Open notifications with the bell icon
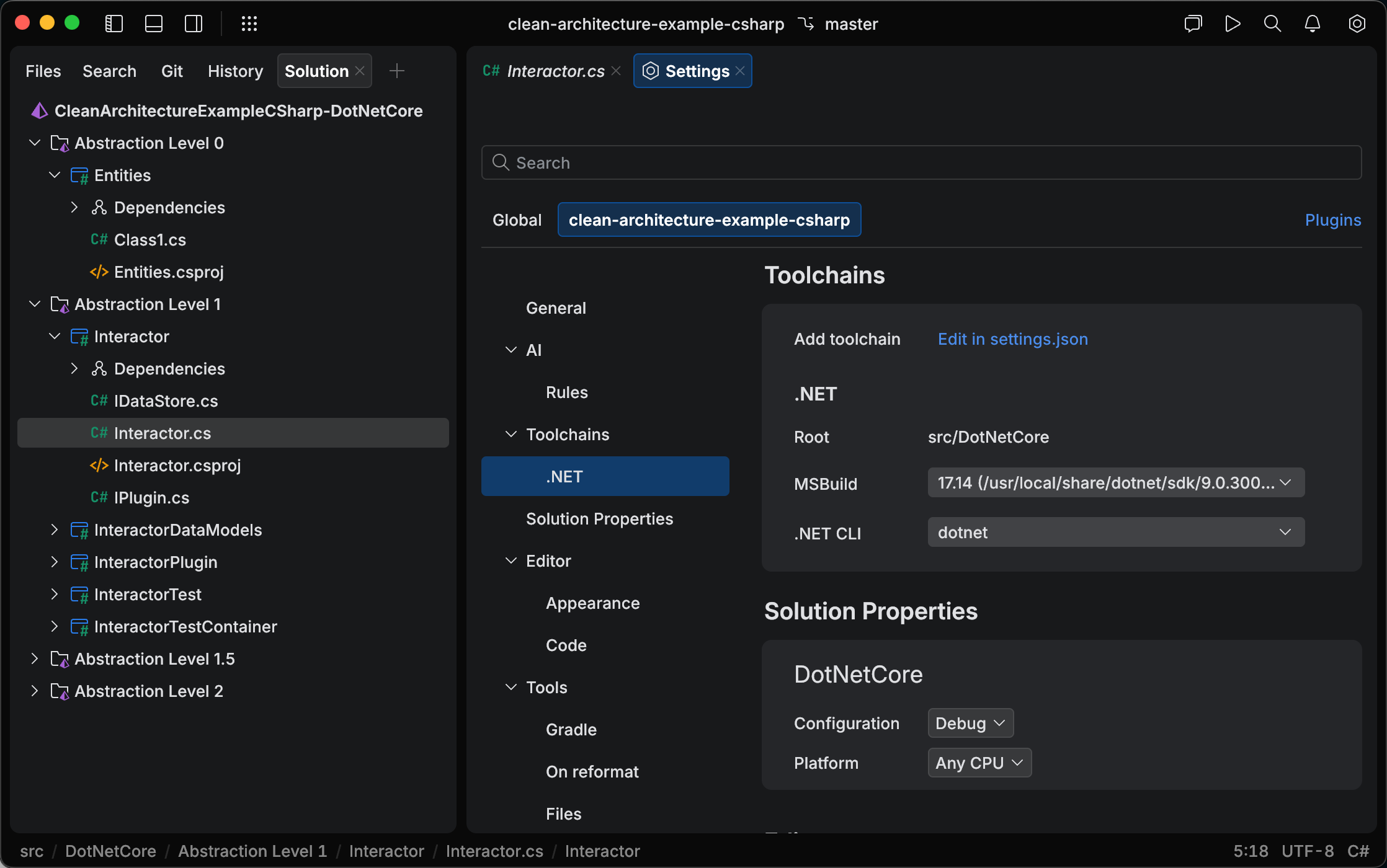 click(1312, 24)
